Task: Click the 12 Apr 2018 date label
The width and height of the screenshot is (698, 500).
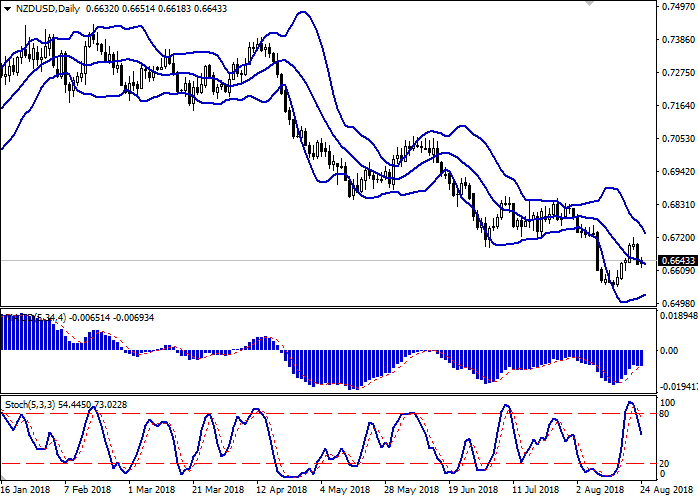Action: [x=278, y=491]
